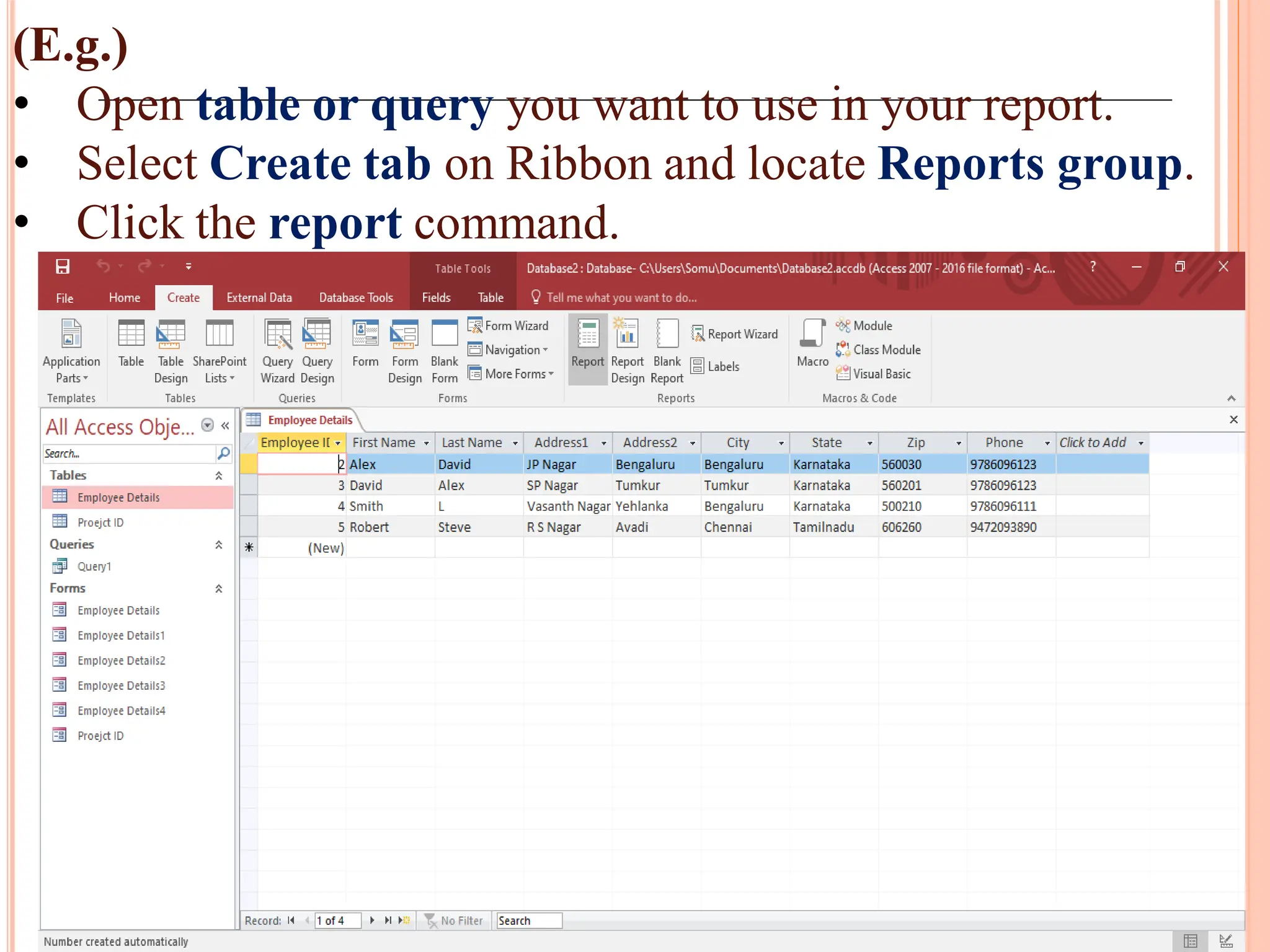Switch to the Fields tab

coord(436,297)
